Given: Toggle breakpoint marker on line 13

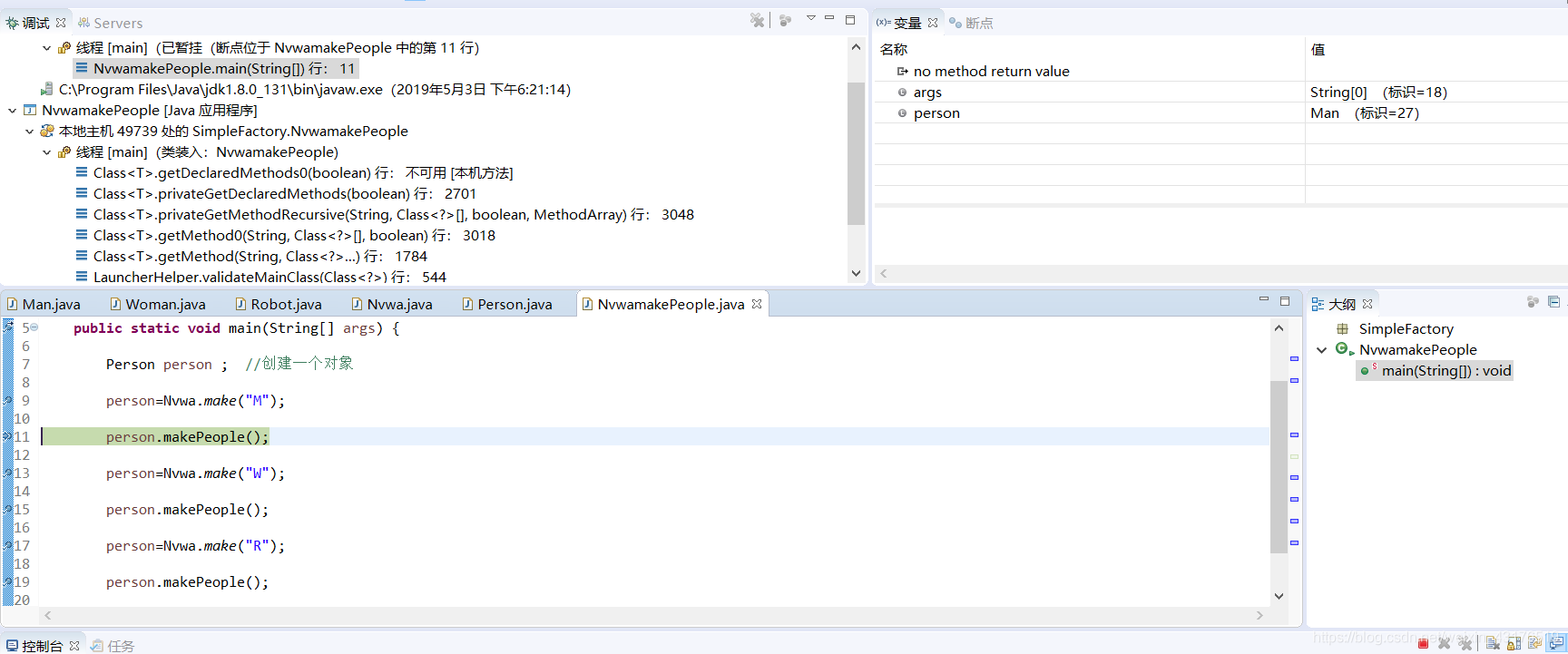Looking at the screenshot, I should click(7, 473).
